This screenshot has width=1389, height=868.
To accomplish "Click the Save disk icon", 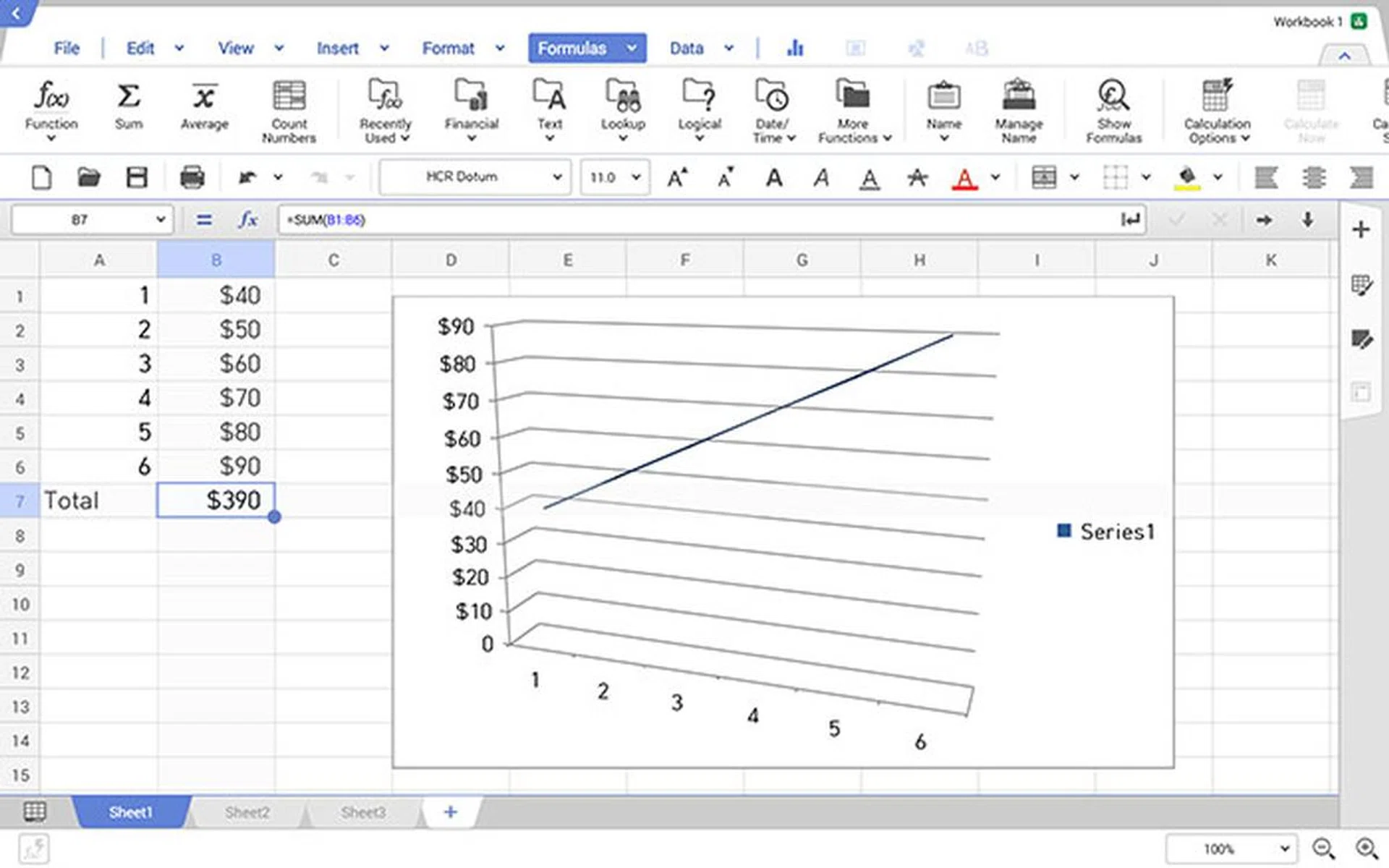I will 137,177.
